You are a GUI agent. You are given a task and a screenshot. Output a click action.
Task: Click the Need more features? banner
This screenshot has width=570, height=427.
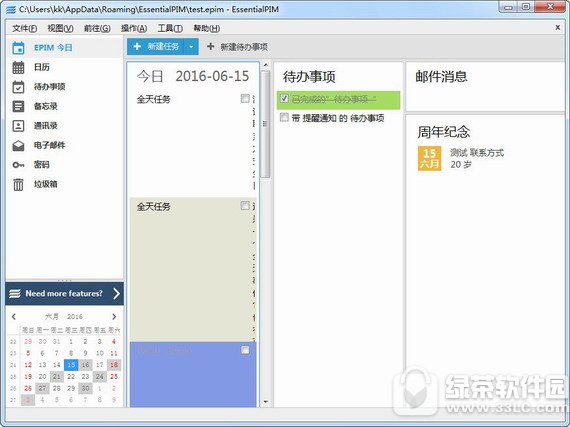tap(64, 294)
